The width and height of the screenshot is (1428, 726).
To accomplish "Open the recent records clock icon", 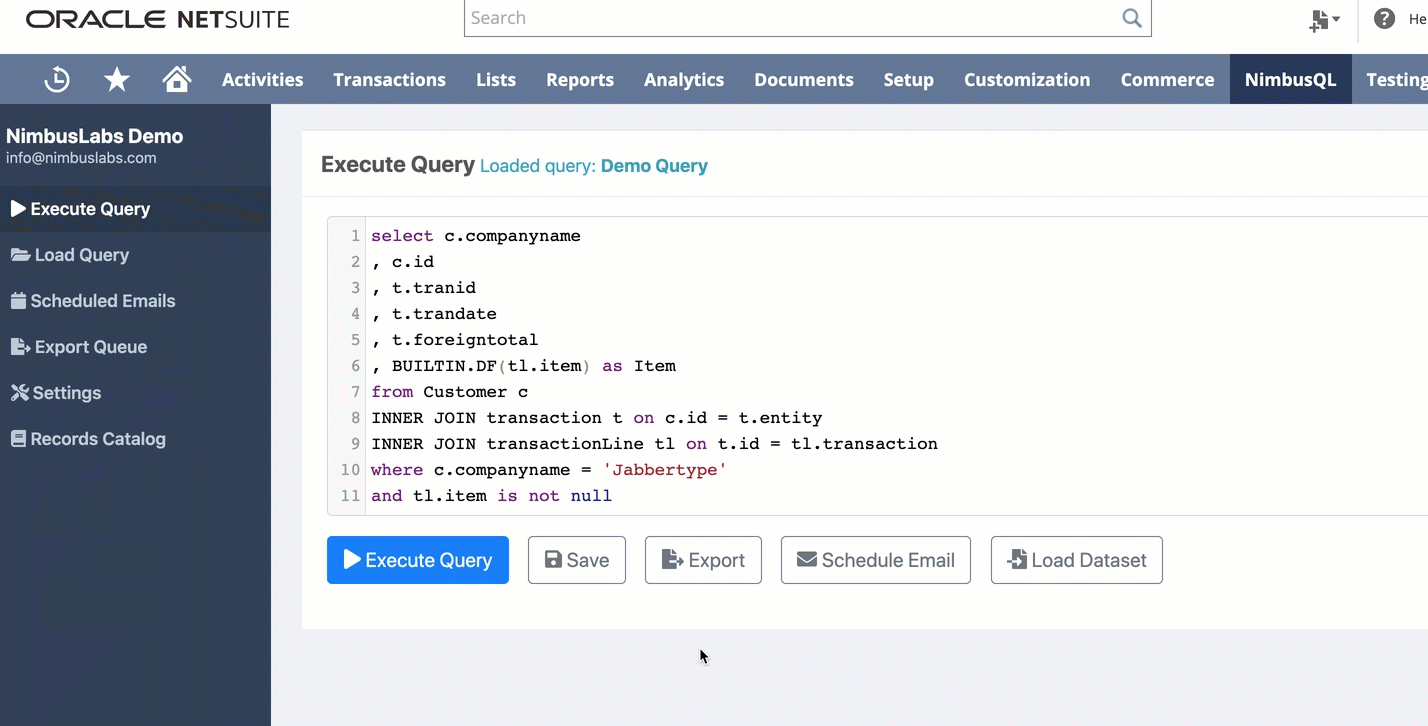I will pyautogui.click(x=57, y=79).
